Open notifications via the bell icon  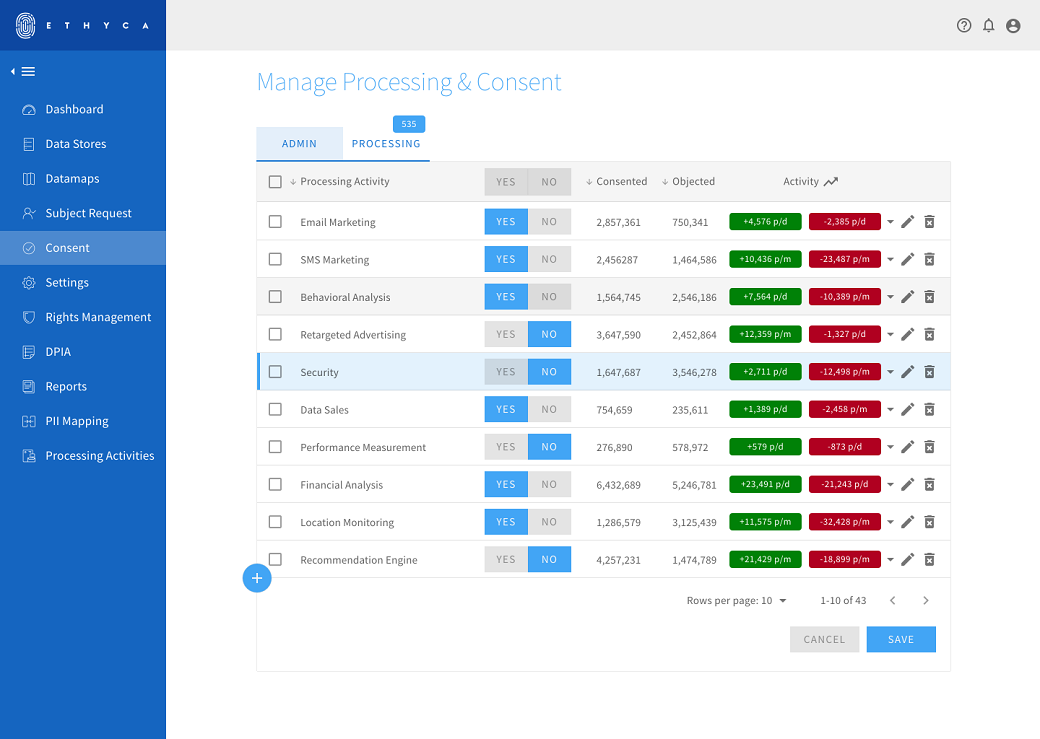click(988, 25)
